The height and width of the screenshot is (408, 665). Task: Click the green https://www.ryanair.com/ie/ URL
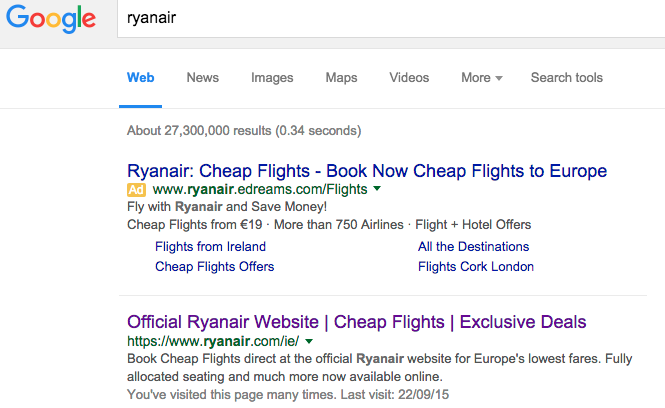[213, 341]
